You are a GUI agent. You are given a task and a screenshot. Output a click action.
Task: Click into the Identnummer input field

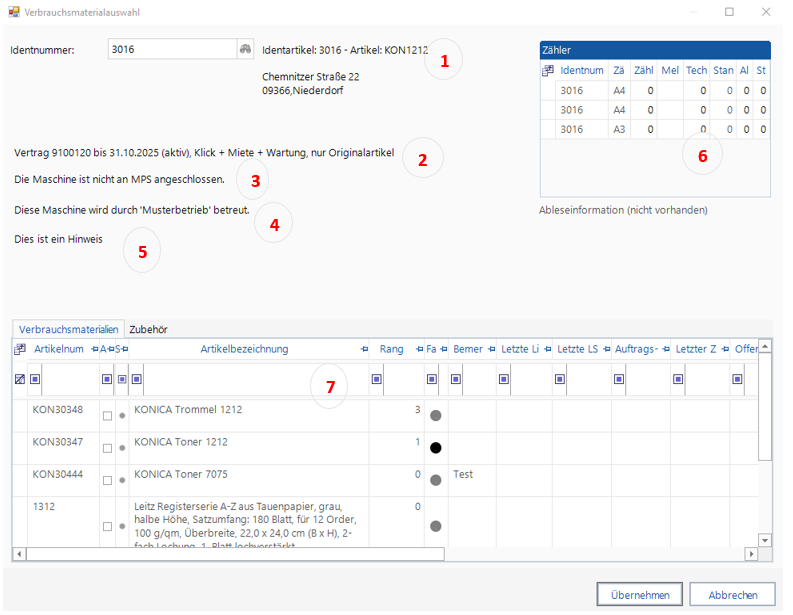[170, 49]
